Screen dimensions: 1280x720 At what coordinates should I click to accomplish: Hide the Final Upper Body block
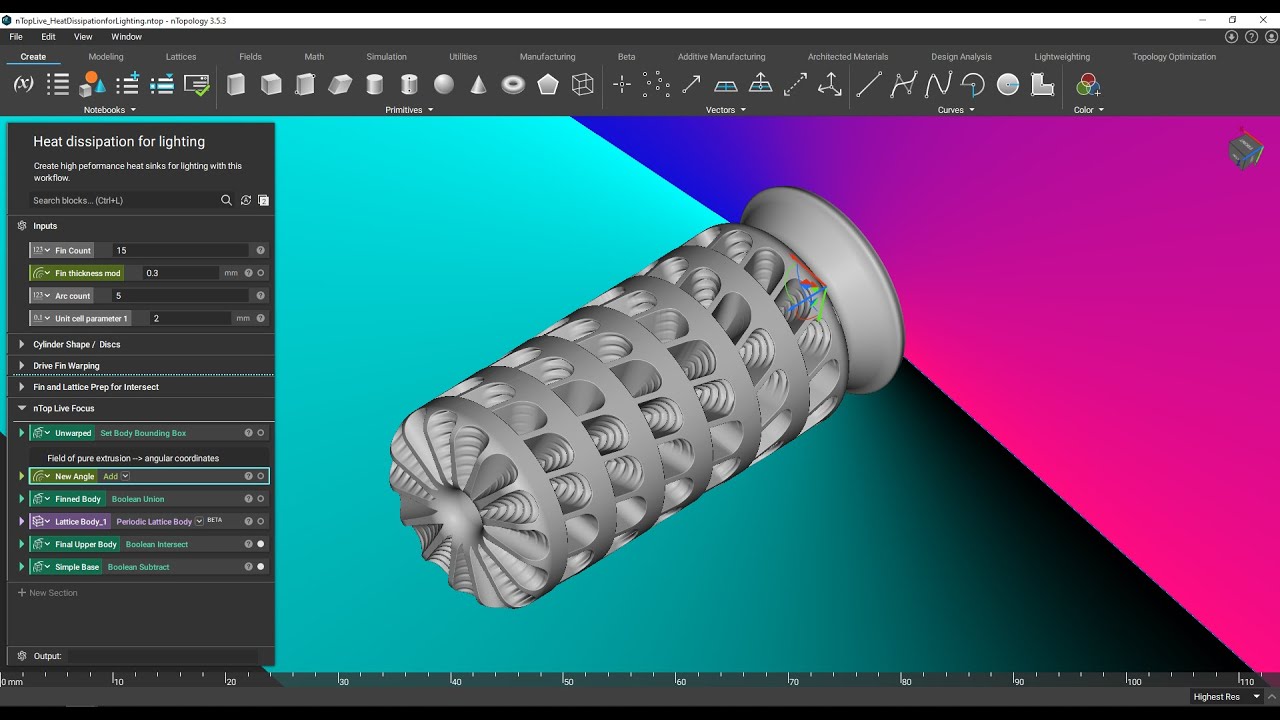click(261, 544)
